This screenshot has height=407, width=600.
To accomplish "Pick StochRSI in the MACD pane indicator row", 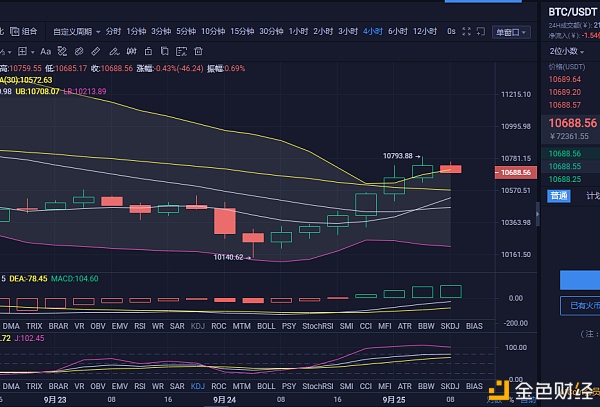I will click(x=318, y=326).
